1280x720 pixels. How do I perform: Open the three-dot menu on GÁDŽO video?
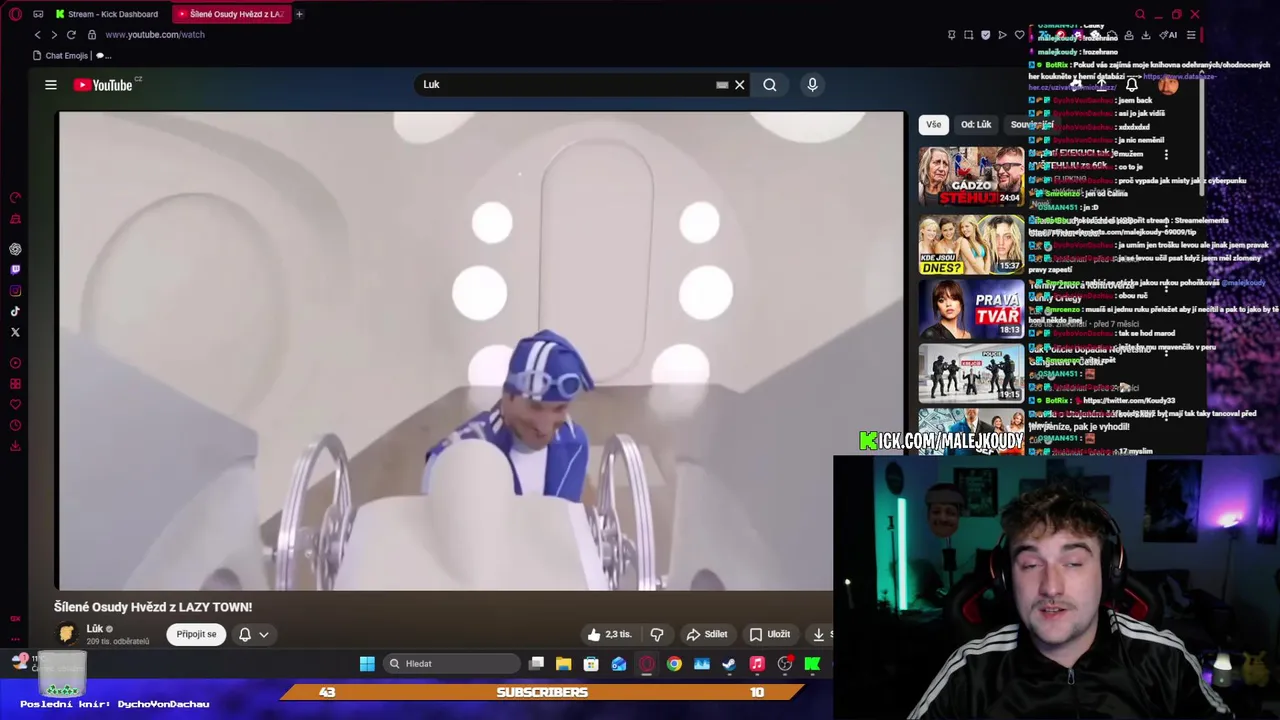tap(1166, 155)
